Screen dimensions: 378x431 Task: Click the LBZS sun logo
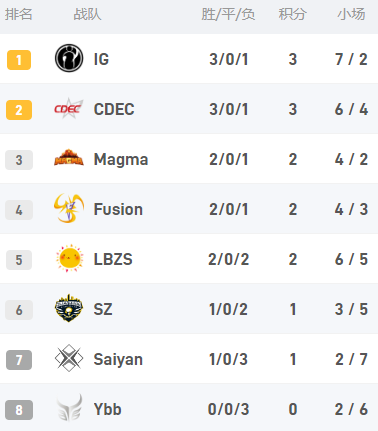[x=69, y=258]
